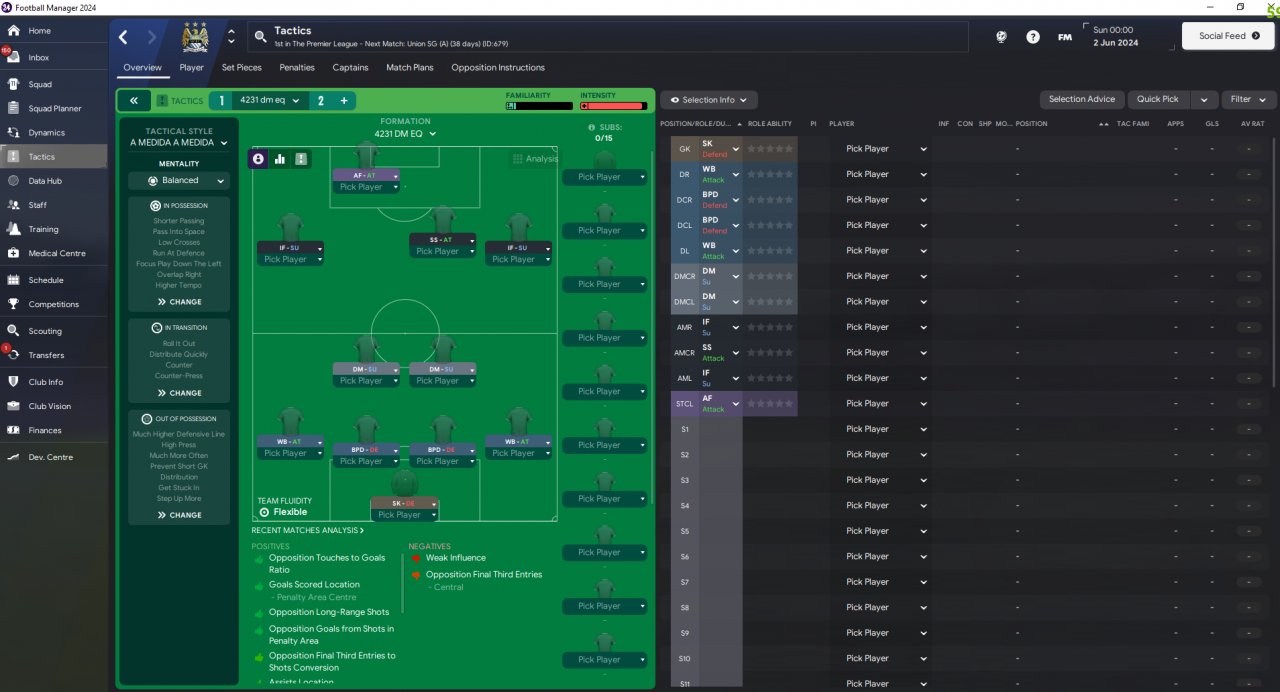Select tactic slot 2
The height and width of the screenshot is (692, 1280).
[320, 101]
